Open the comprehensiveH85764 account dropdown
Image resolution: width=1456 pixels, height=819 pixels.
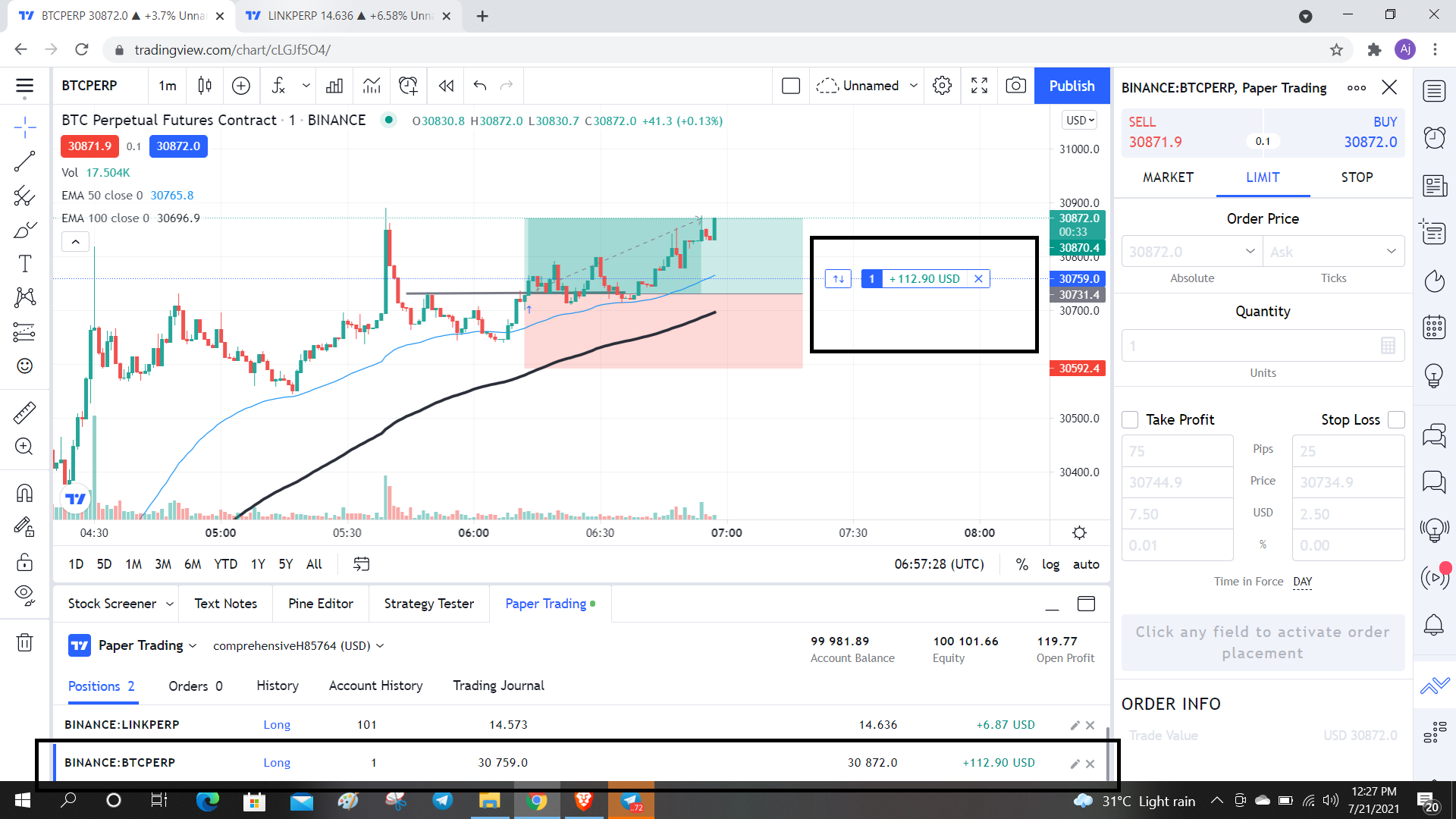pyautogui.click(x=299, y=646)
